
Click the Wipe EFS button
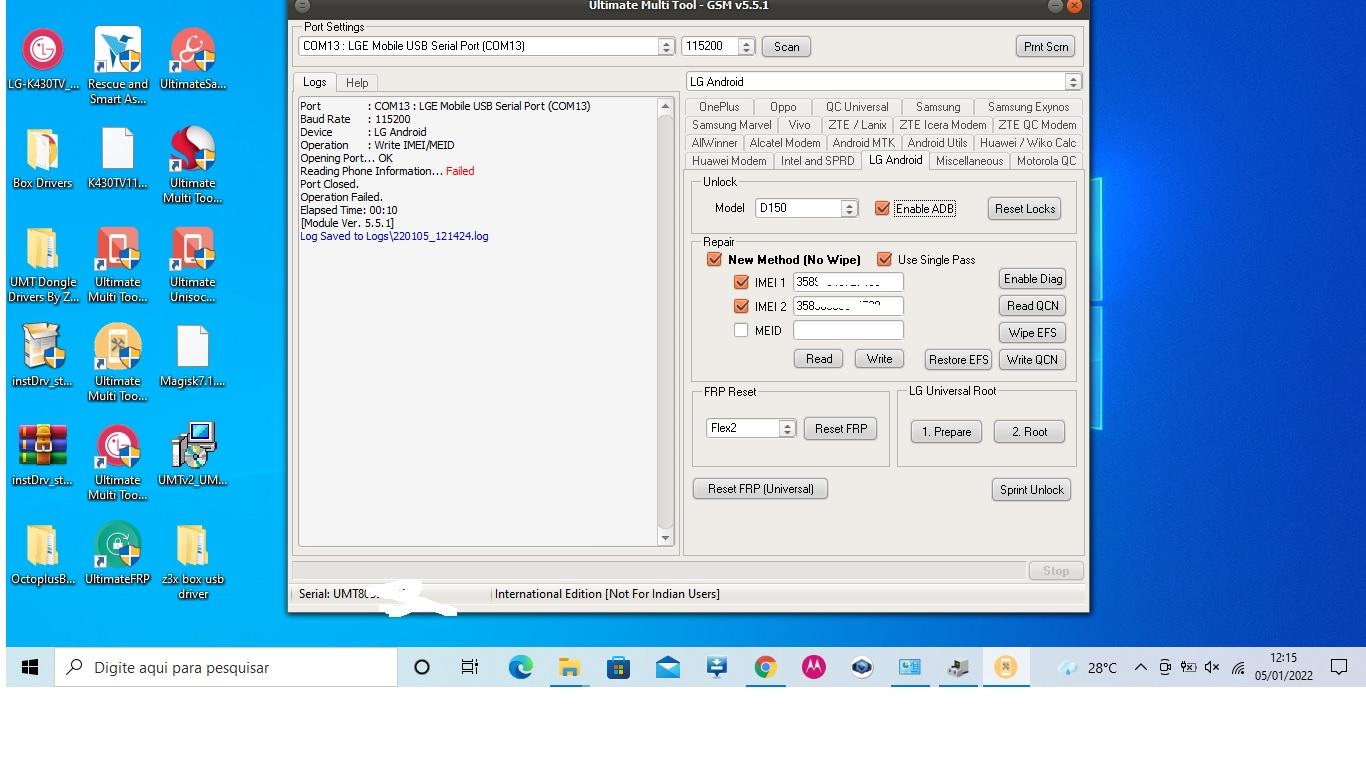point(1033,333)
